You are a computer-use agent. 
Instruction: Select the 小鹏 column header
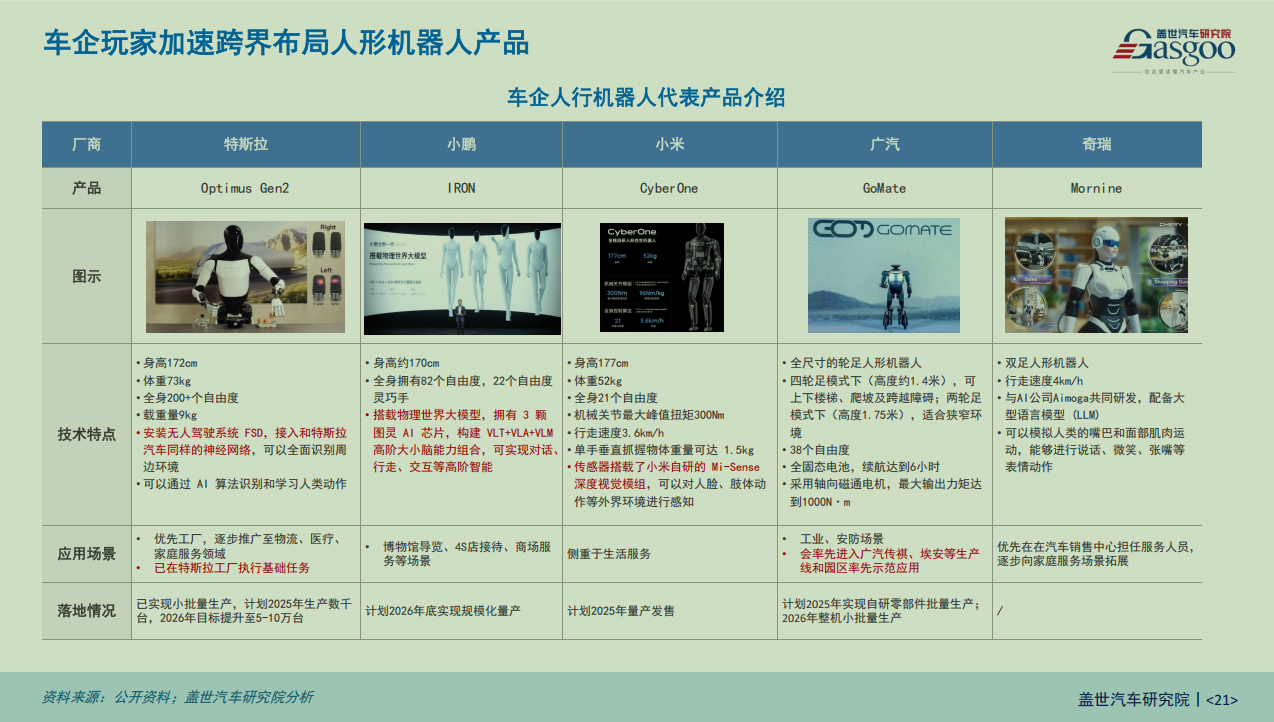[461, 144]
